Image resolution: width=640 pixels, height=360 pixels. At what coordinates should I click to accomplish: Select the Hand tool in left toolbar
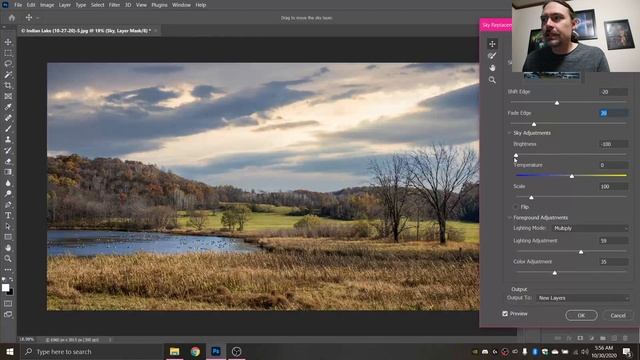point(8,248)
